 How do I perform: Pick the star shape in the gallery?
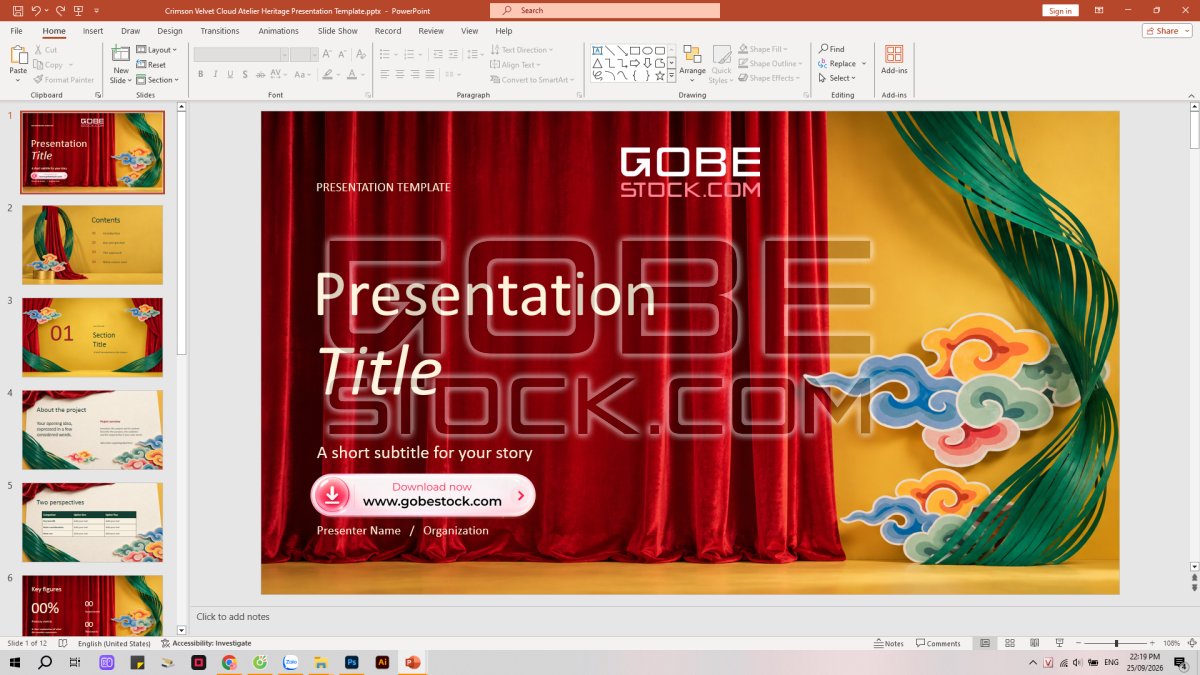click(x=660, y=75)
